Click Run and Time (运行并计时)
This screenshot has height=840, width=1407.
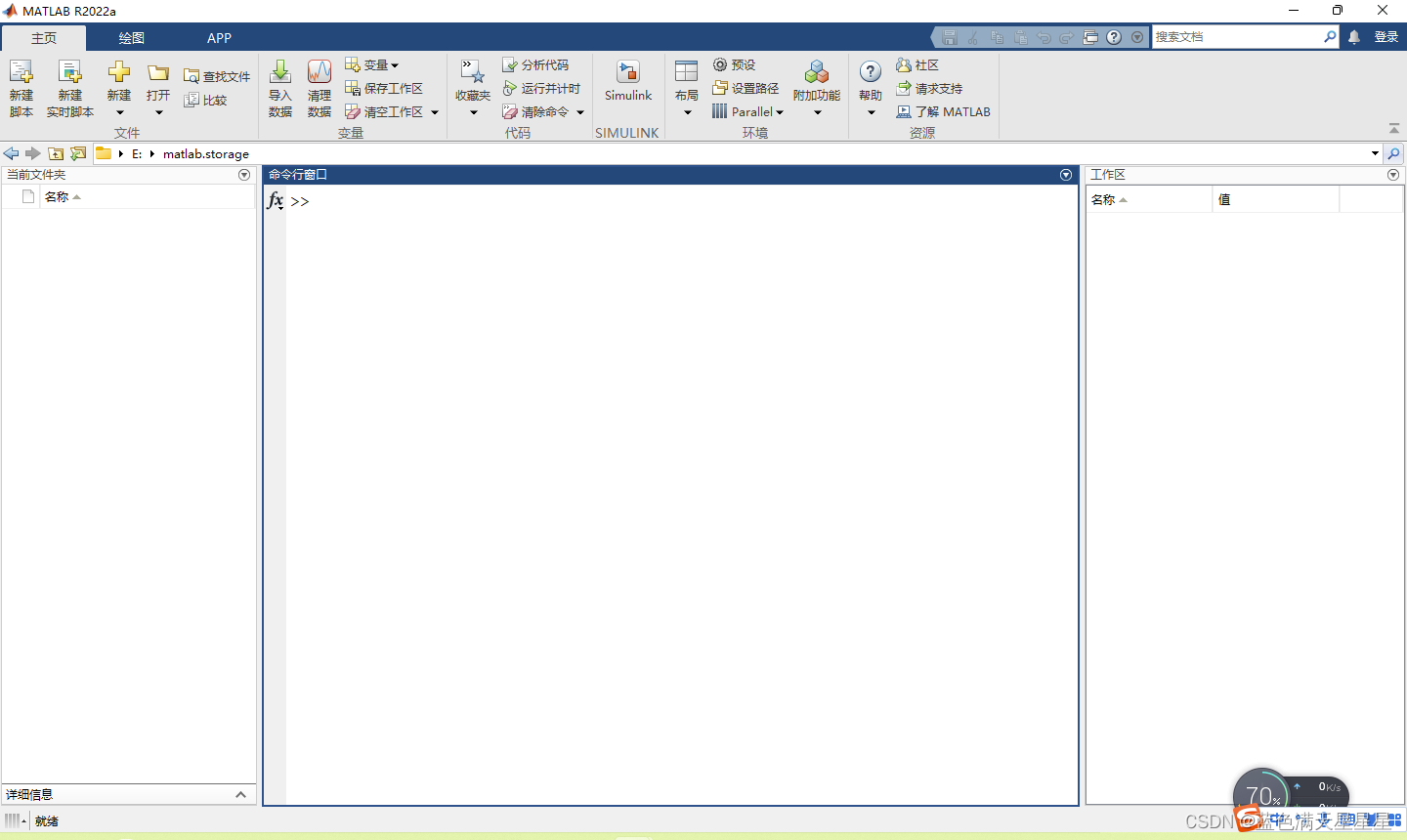[541, 88]
